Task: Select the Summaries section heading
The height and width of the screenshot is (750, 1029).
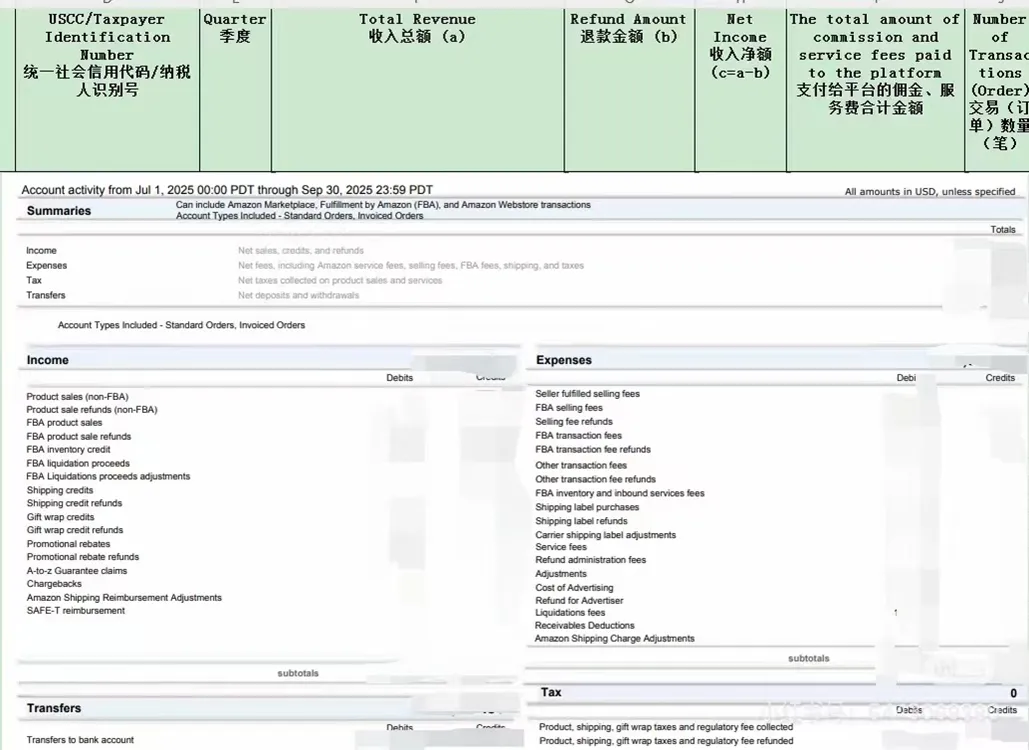Action: pos(59,211)
